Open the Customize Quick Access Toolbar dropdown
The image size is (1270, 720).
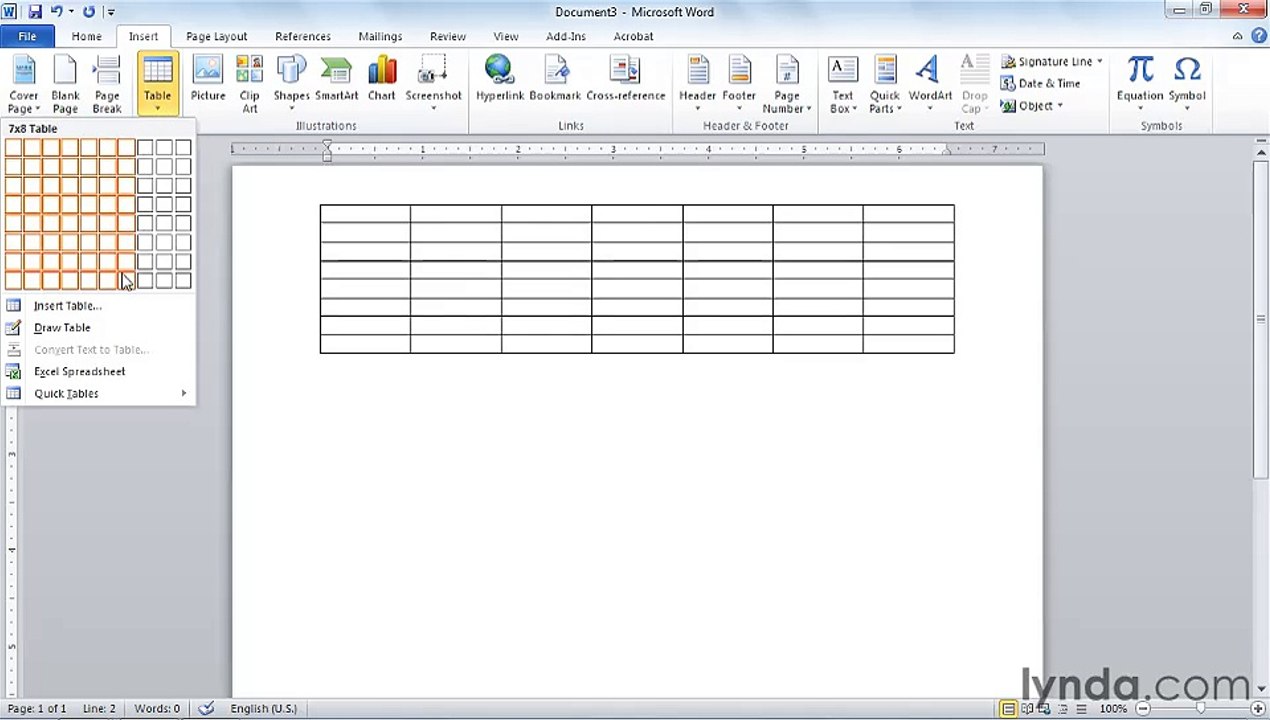click(x=110, y=12)
